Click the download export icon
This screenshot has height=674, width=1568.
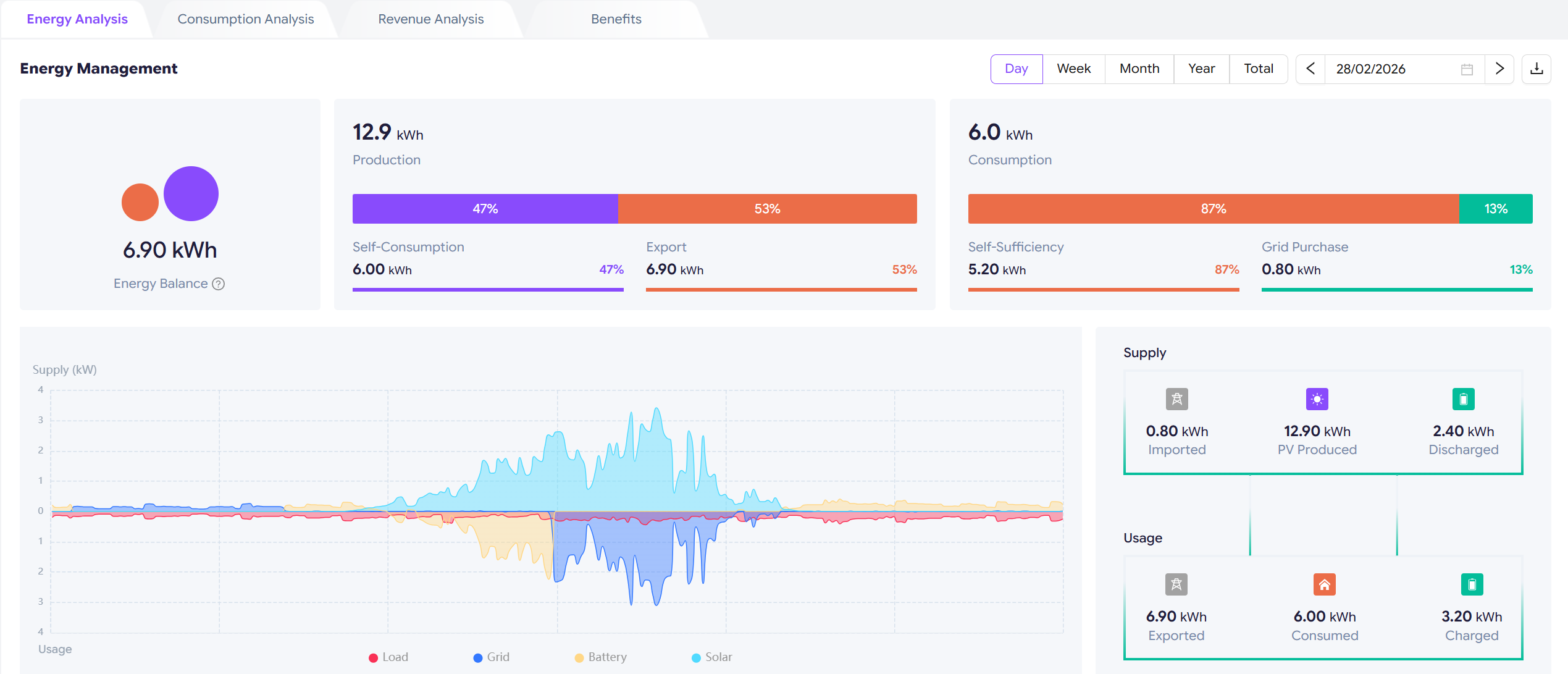click(x=1537, y=69)
